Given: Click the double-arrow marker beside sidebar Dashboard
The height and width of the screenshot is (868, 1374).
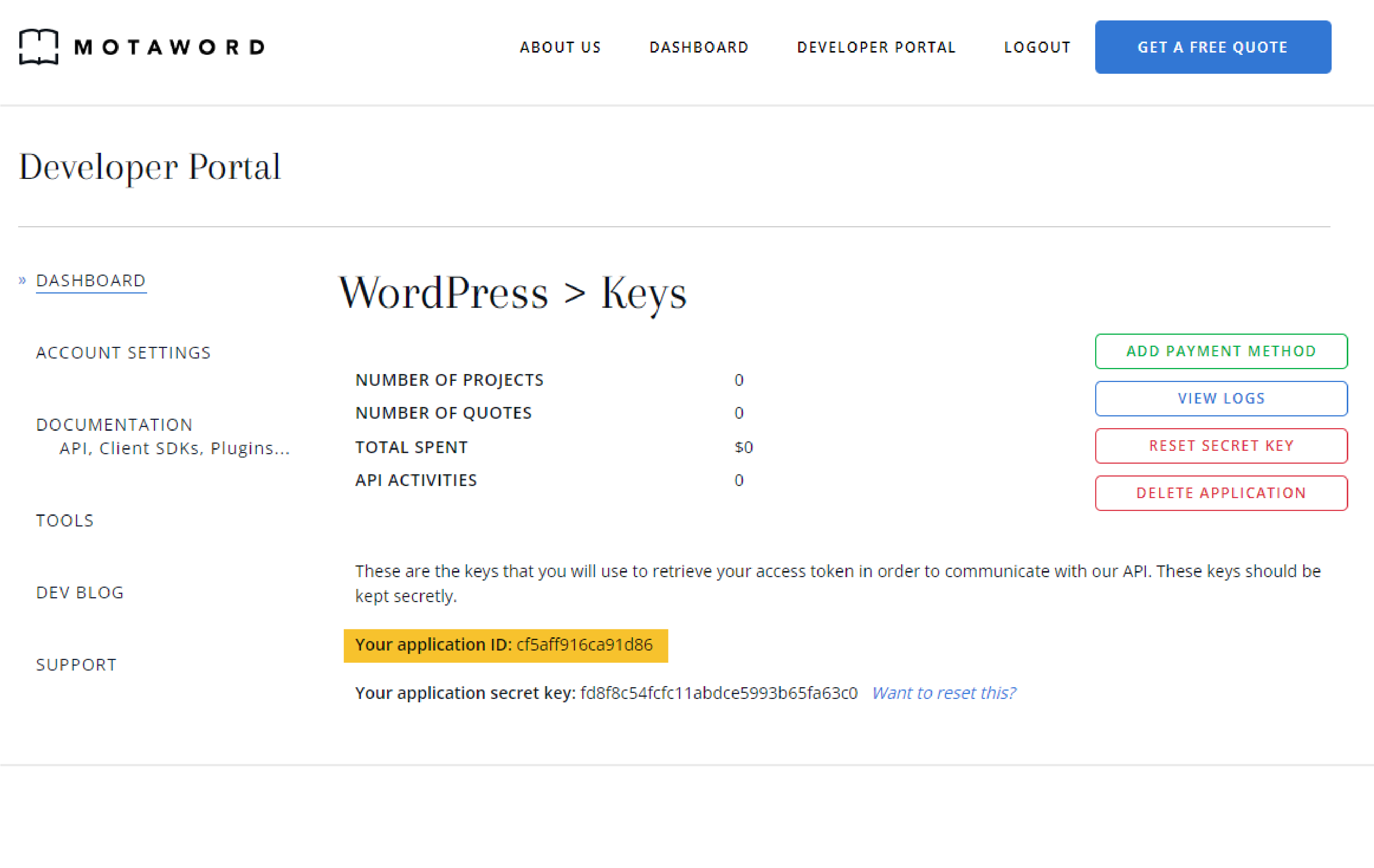Looking at the screenshot, I should (22, 281).
